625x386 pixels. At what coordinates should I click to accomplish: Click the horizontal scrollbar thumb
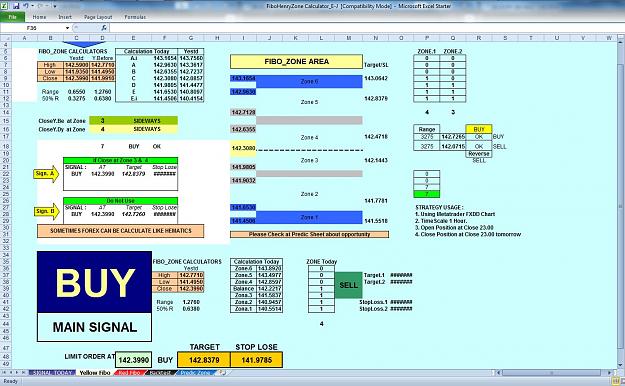[x=551, y=372]
